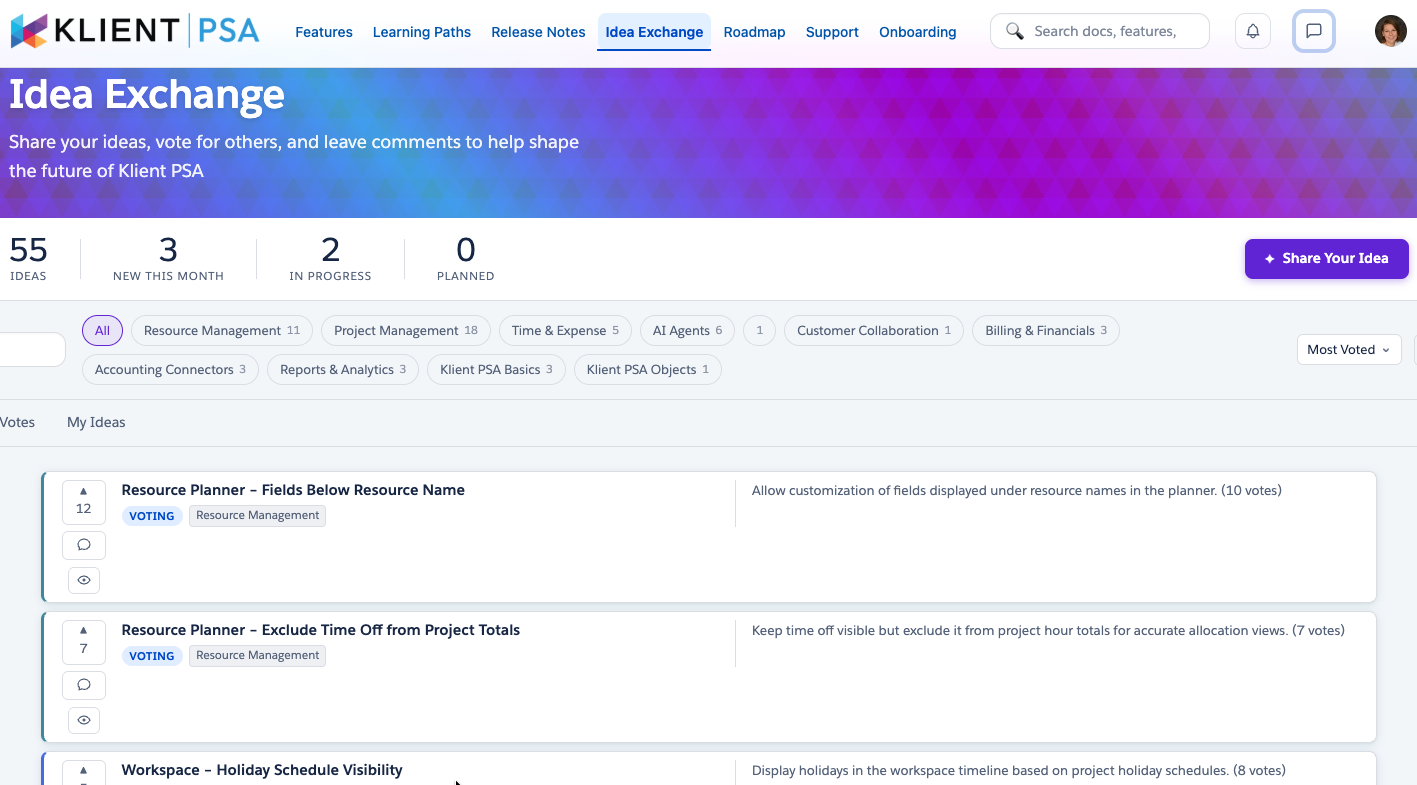
Task: Click the Klient PSA logo
Action: (134, 31)
